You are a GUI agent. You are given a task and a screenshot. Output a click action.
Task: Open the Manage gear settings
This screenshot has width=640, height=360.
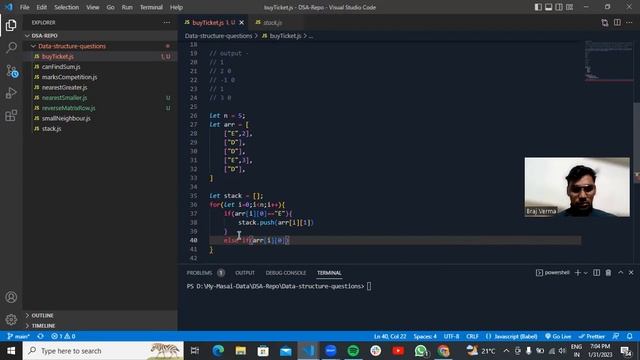(x=11, y=319)
